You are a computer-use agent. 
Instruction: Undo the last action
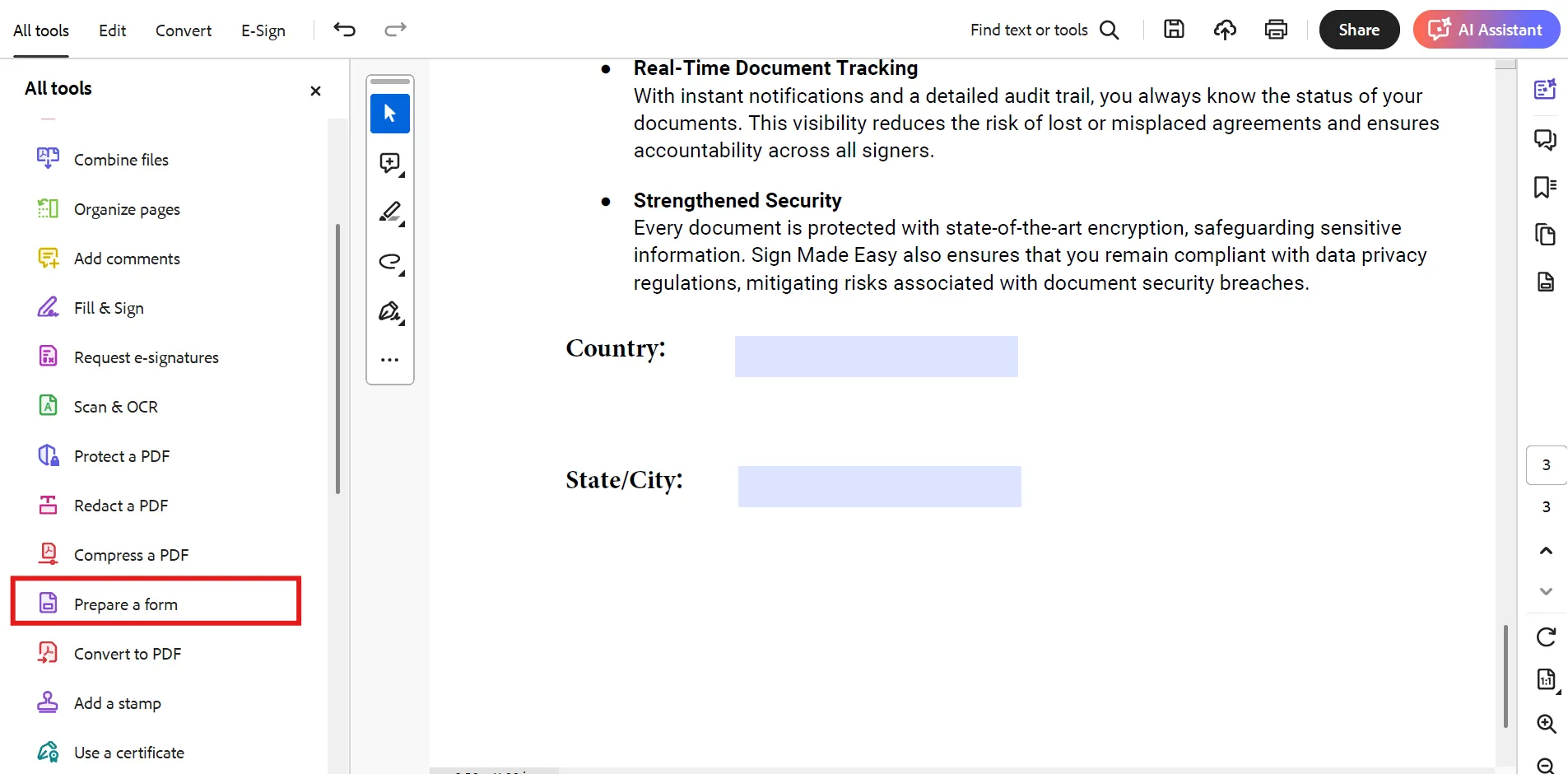coord(344,30)
